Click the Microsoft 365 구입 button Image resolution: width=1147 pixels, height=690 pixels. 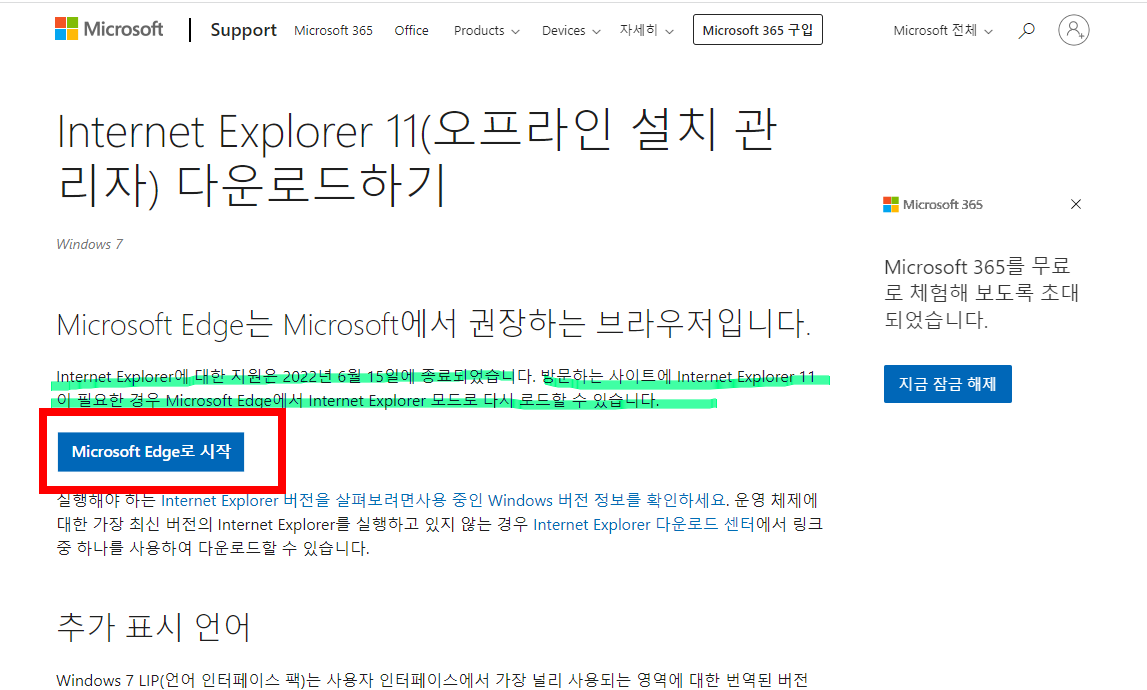pyautogui.click(x=757, y=30)
